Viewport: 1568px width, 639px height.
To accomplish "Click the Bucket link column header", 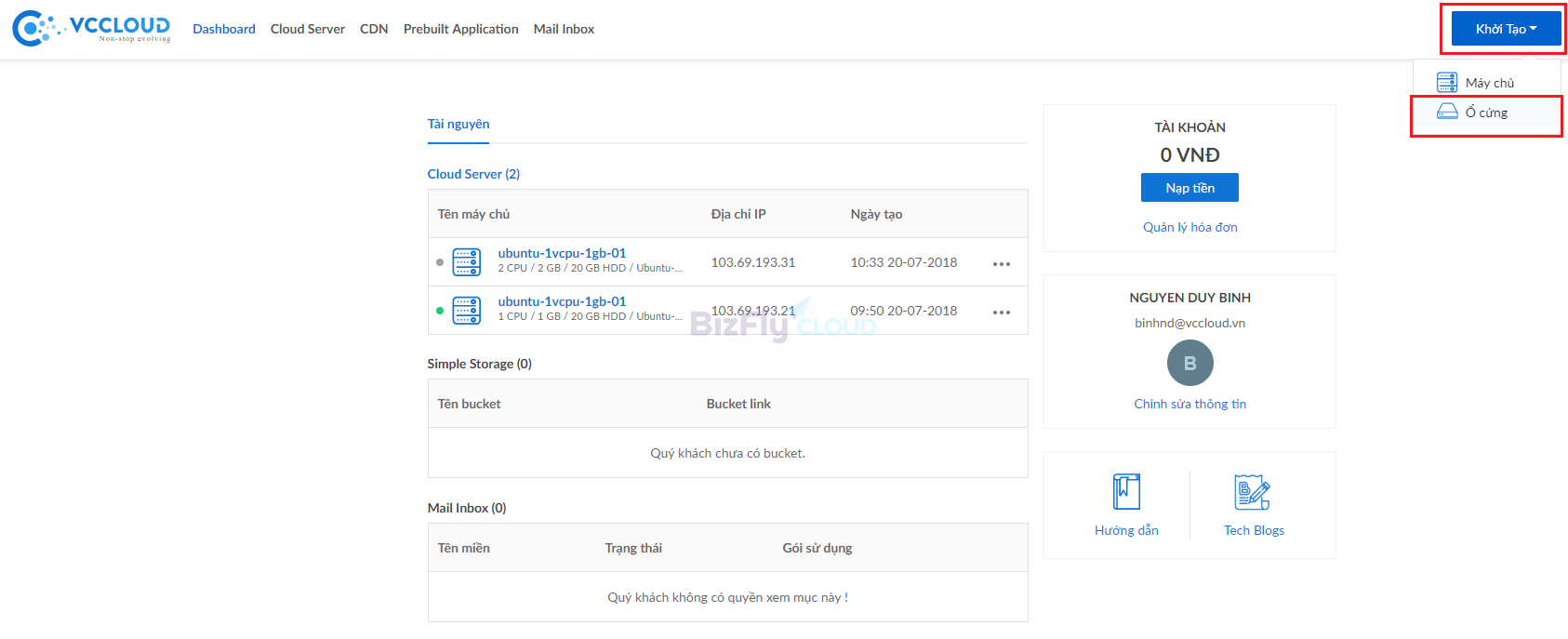I will point(738,404).
